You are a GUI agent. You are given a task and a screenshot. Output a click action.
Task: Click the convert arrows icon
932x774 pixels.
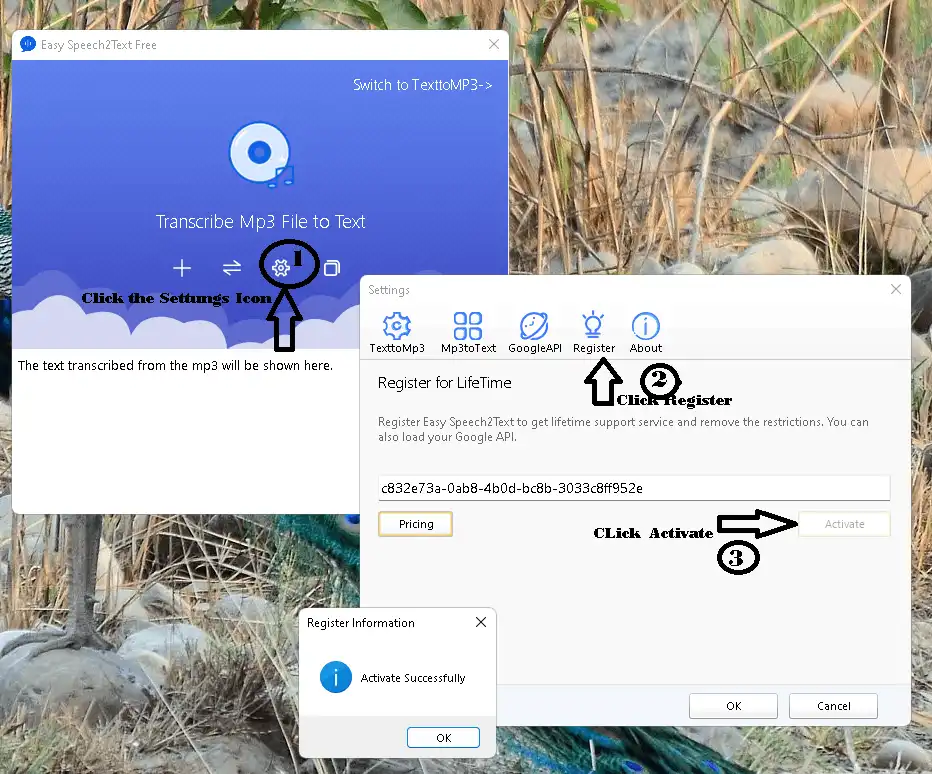232,268
